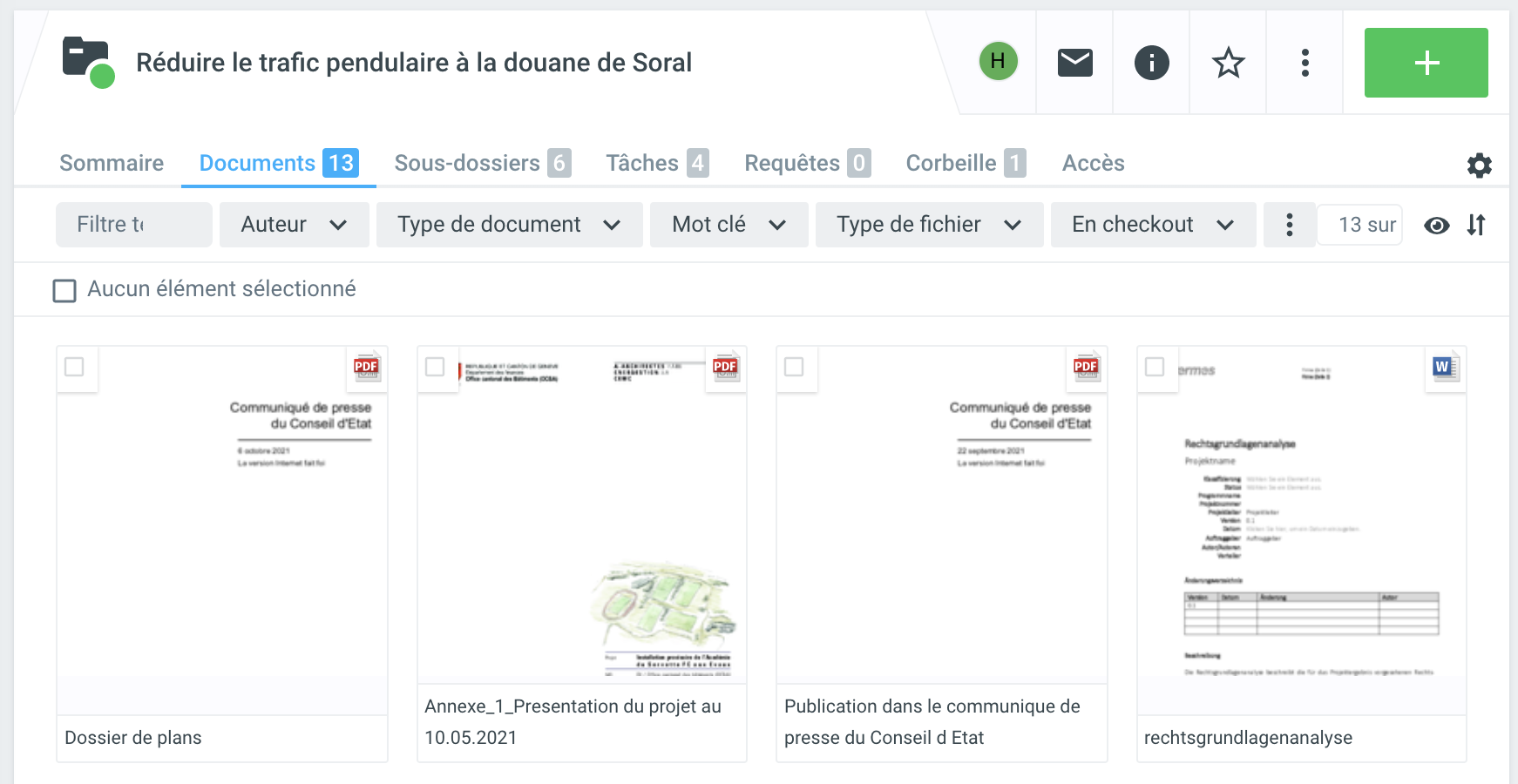1518x784 pixels.
Task: Open the header three-dot menu
Action: tap(1305, 63)
